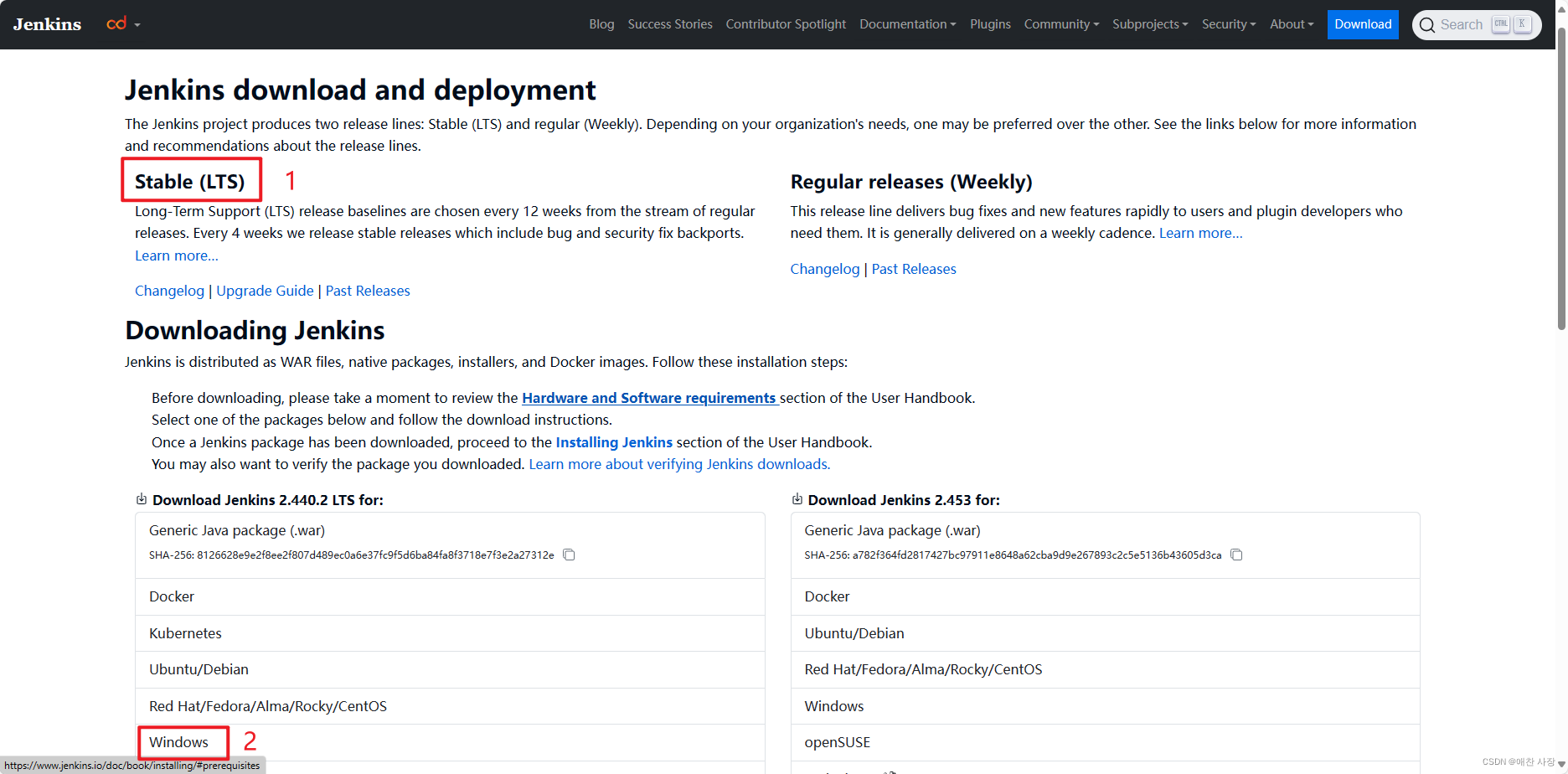This screenshot has width=1568, height=774.
Task: Copy the SHA-256 checksum of the weekly war package
Action: pos(1237,555)
